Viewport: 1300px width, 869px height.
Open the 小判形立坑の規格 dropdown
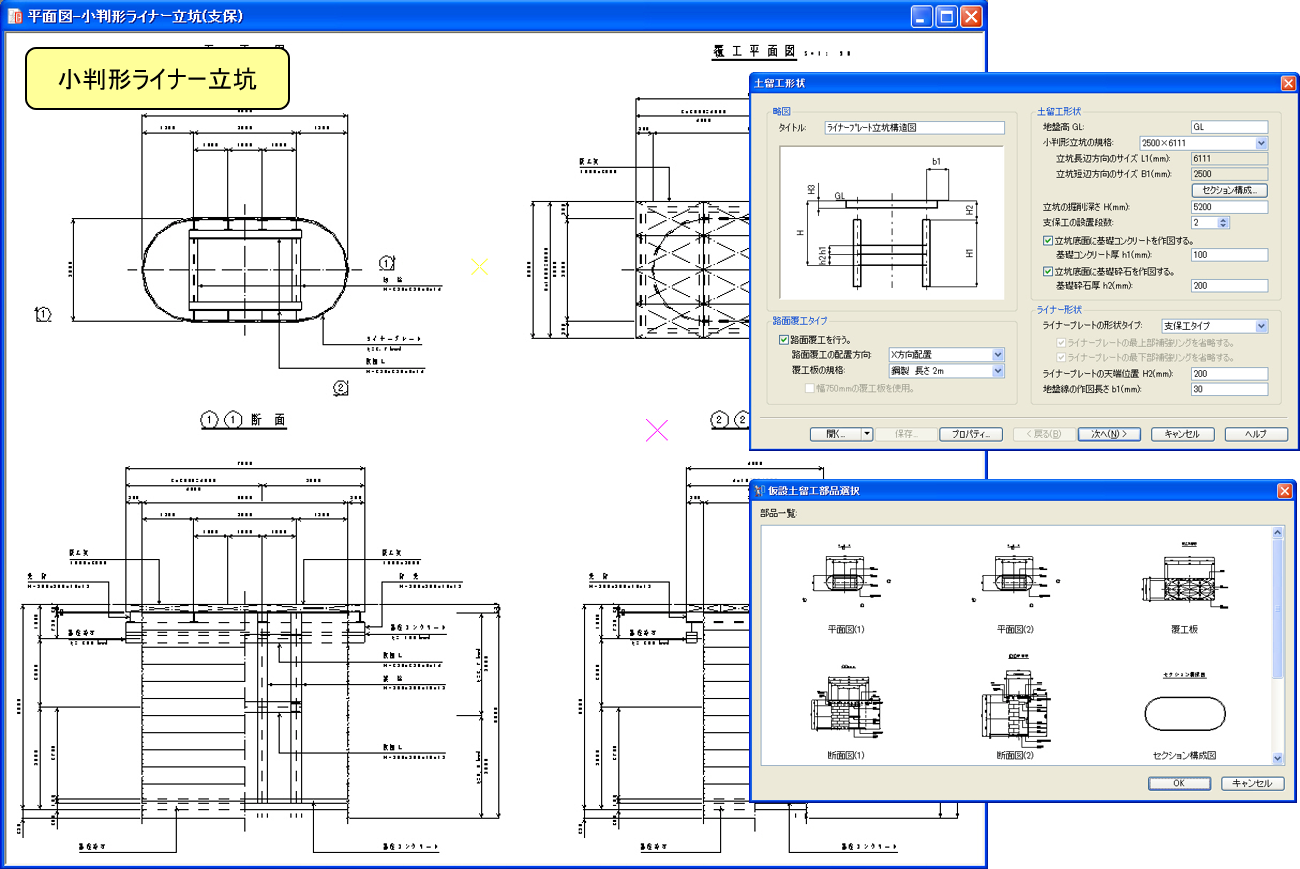(1261, 143)
